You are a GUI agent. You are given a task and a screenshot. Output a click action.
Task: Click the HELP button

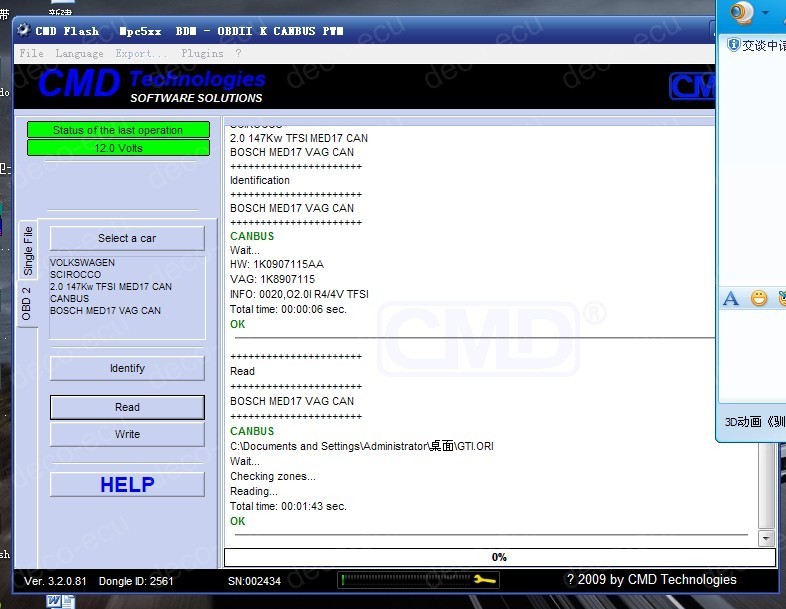[x=127, y=484]
